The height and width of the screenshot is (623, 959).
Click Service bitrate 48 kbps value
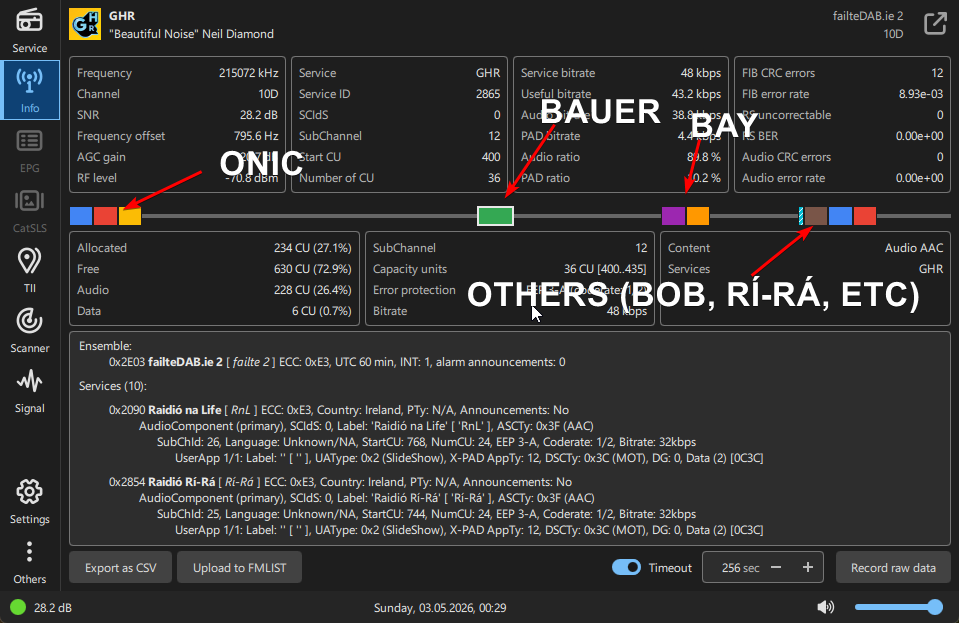click(x=701, y=73)
